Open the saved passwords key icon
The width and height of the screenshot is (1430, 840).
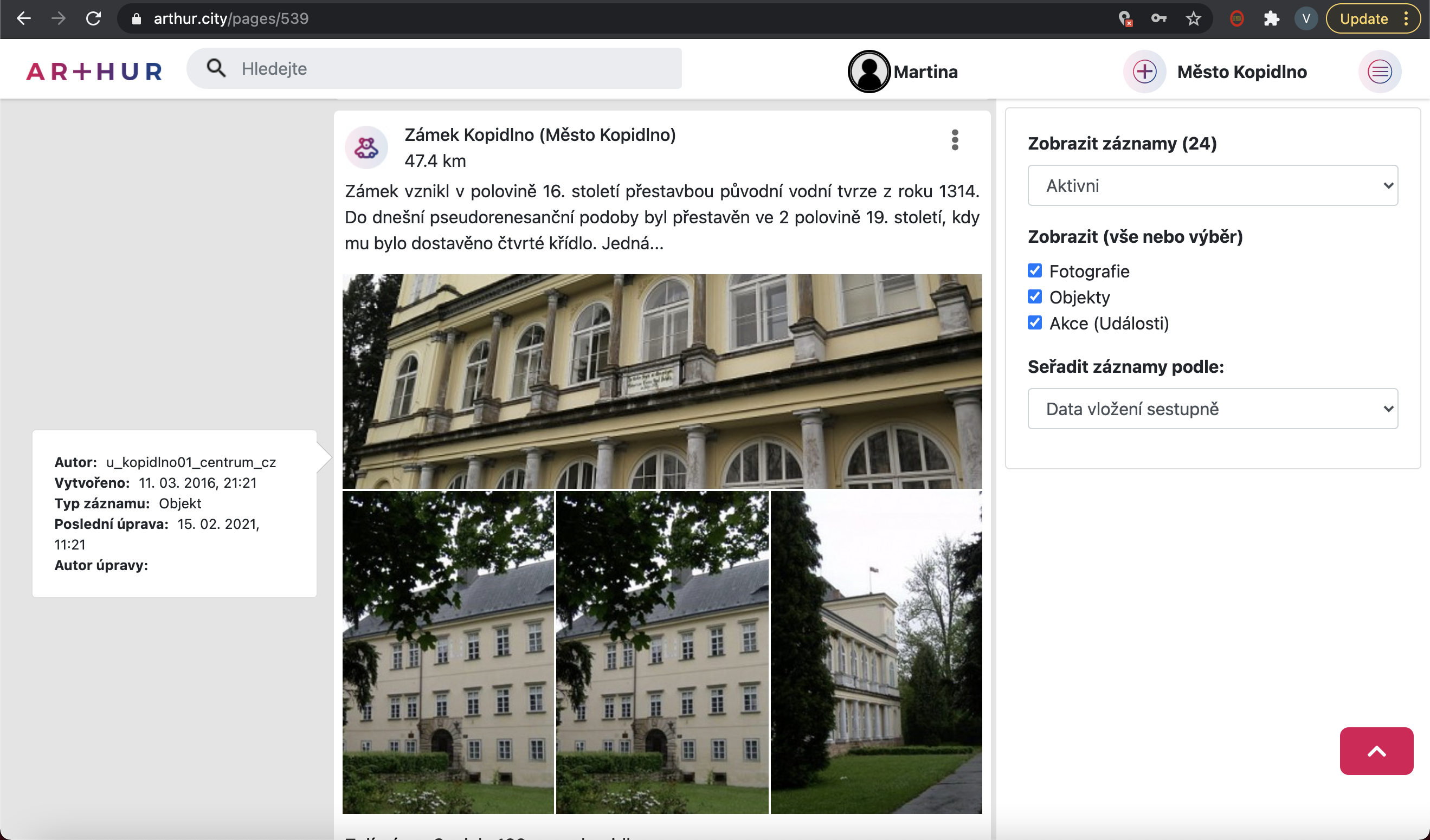pyautogui.click(x=1159, y=19)
